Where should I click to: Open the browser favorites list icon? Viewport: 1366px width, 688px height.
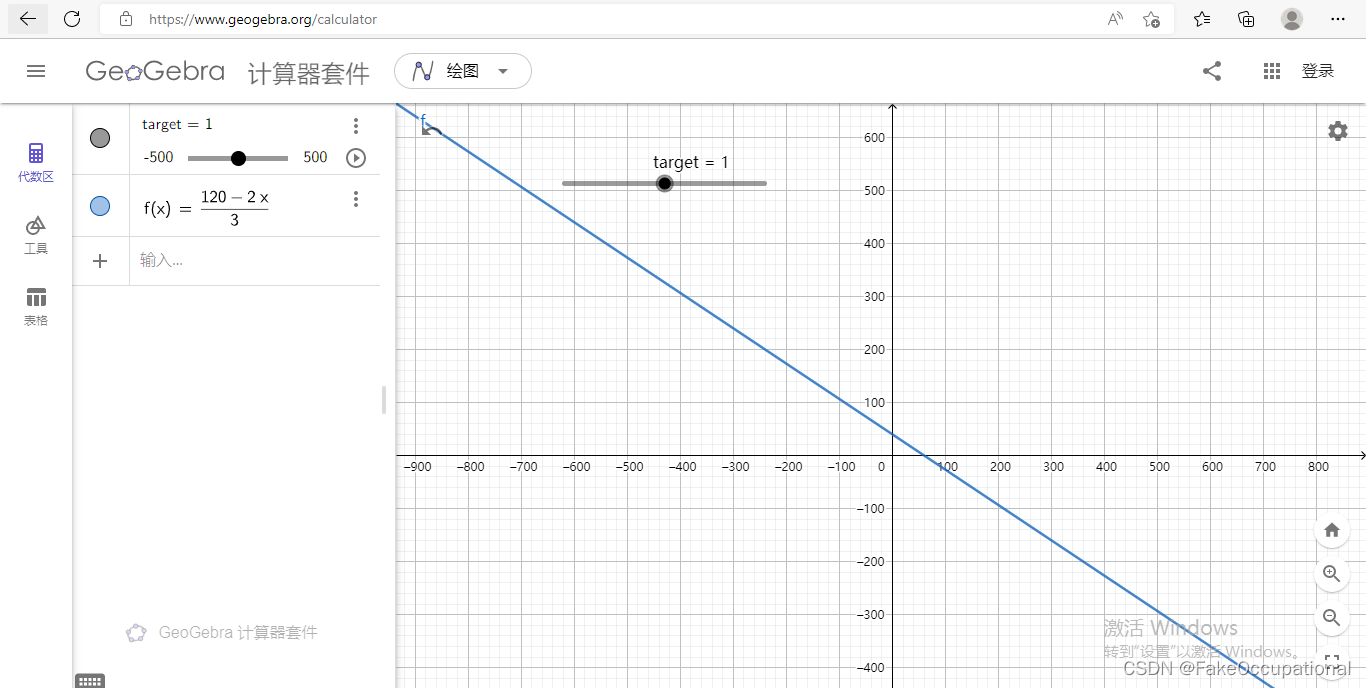point(1202,19)
